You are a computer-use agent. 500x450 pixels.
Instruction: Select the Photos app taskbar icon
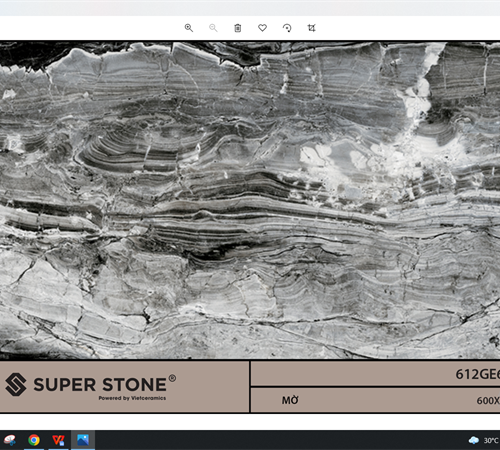click(x=83, y=440)
